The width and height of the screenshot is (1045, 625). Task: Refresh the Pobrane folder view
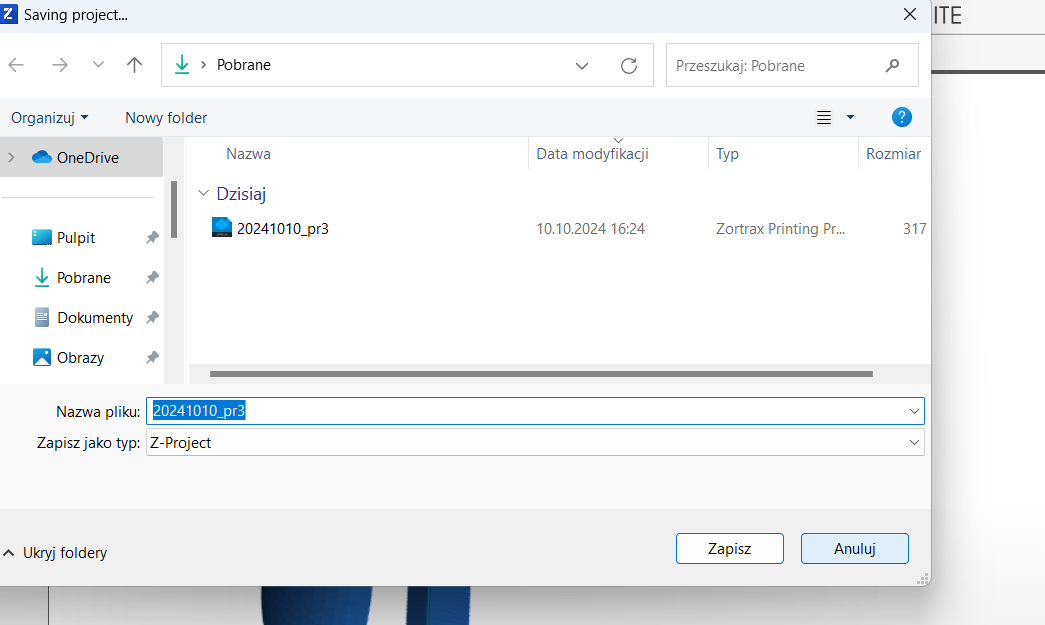pos(628,65)
